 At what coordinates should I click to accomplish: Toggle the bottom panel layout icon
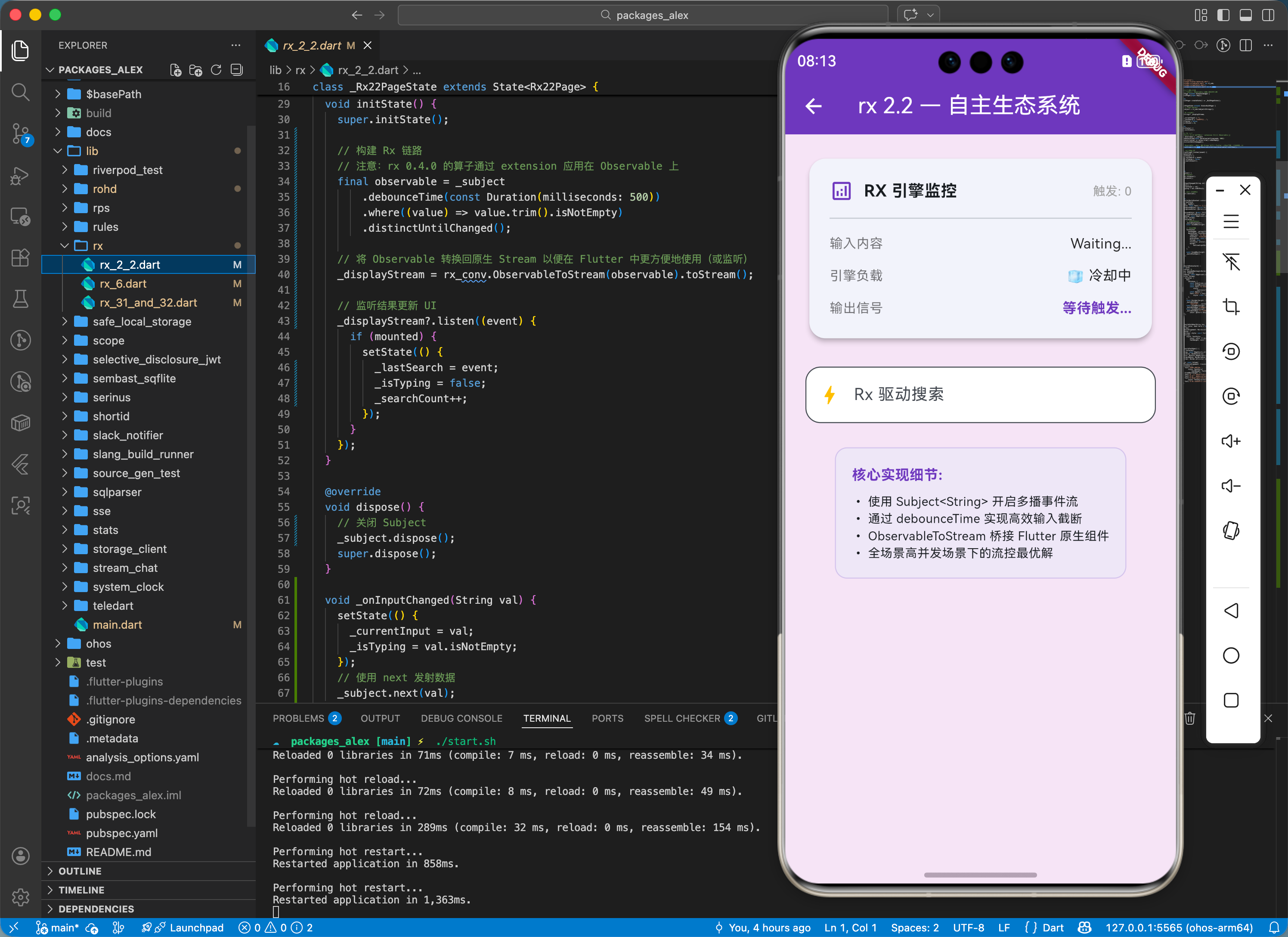(1245, 16)
